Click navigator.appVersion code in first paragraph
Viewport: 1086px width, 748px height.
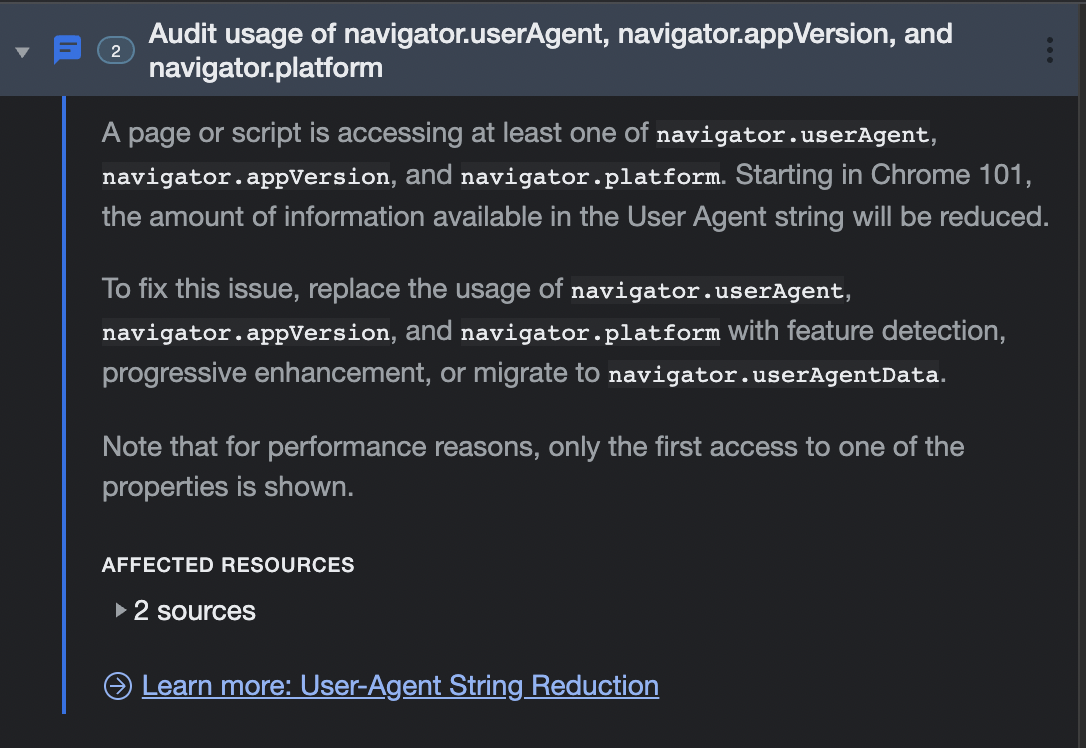246,177
